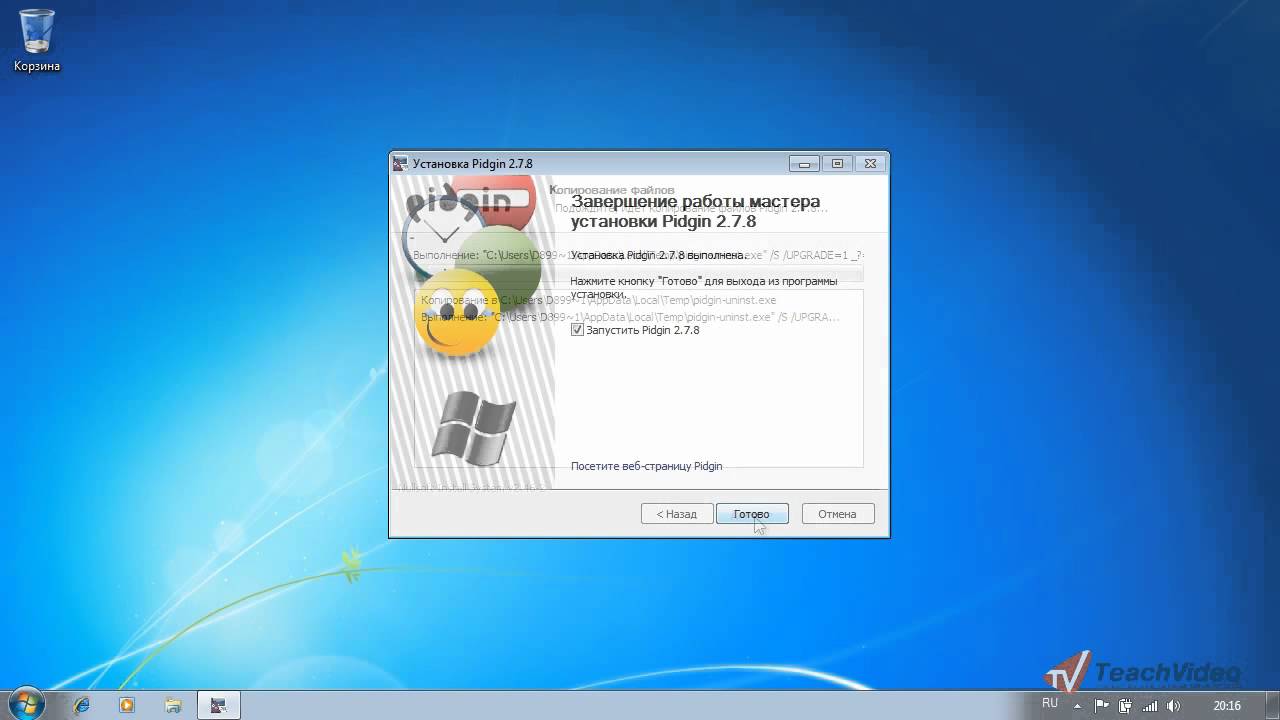Close the Установка Pidgin 2.7.8 window
Viewport: 1280px width, 720px height.
click(871, 164)
